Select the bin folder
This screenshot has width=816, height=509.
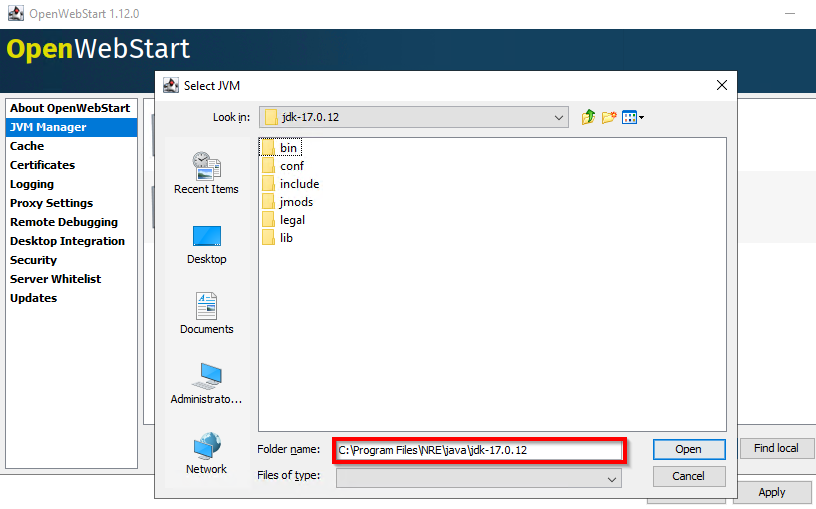pyautogui.click(x=280, y=148)
